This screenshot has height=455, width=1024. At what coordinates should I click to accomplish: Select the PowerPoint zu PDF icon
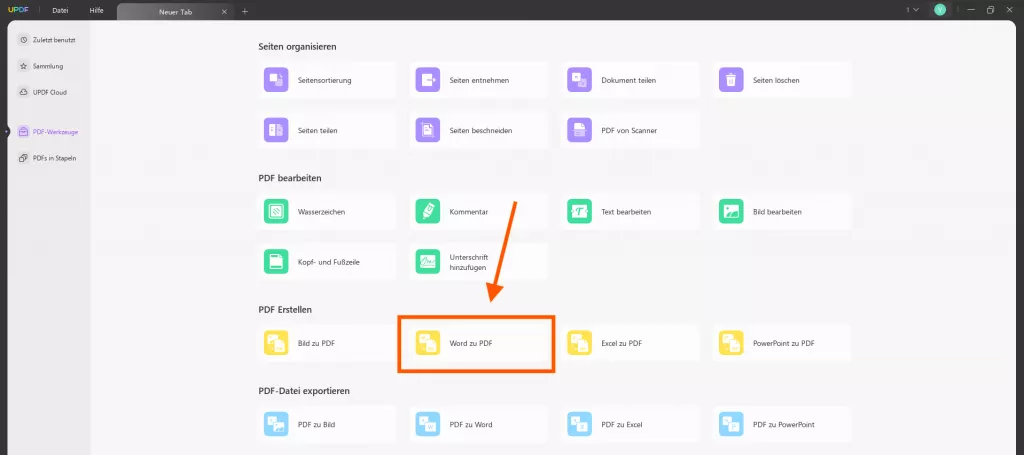click(731, 343)
